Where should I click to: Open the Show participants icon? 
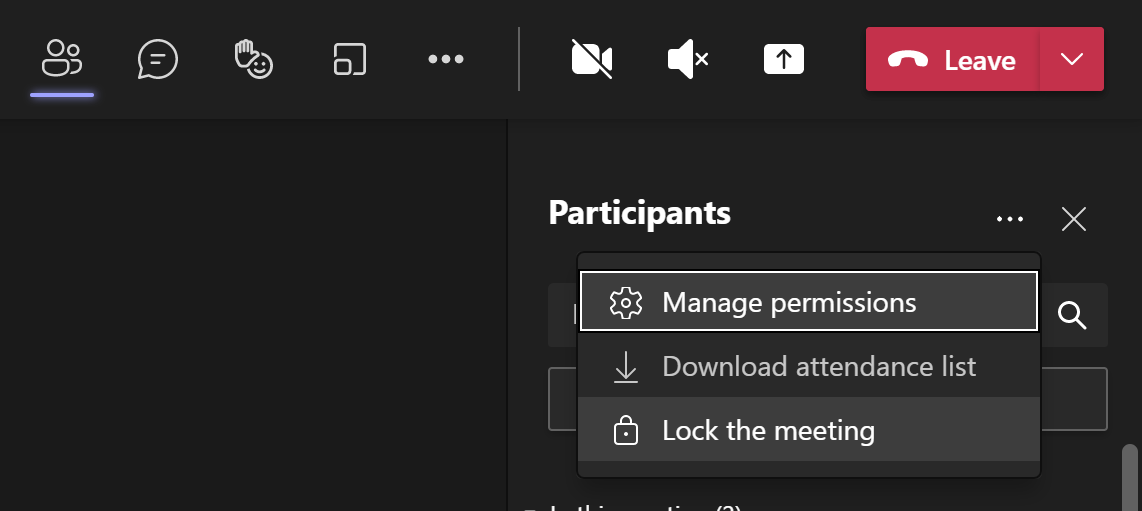(62, 60)
